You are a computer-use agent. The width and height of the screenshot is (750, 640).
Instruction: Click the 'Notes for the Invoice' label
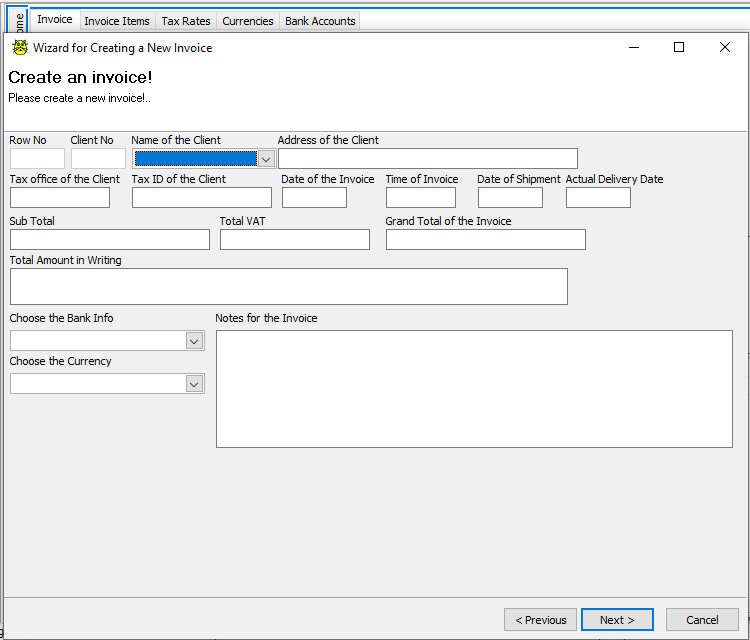coord(266,318)
